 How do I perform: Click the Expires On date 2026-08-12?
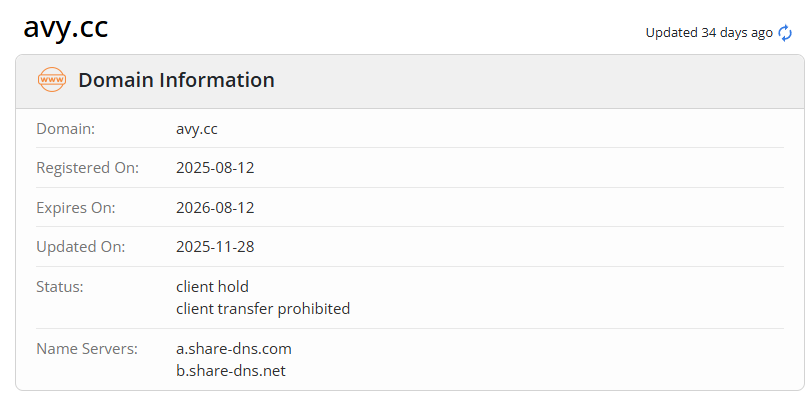[215, 208]
